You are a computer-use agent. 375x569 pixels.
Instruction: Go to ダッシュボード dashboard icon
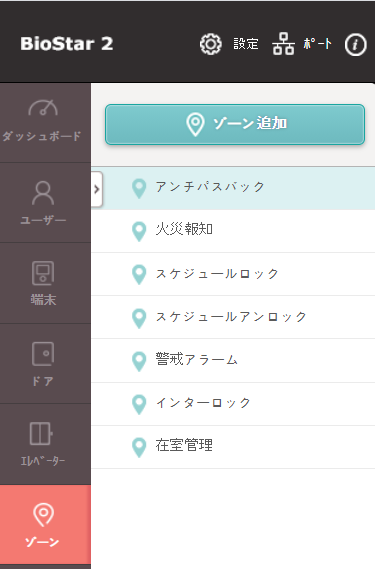point(43,108)
